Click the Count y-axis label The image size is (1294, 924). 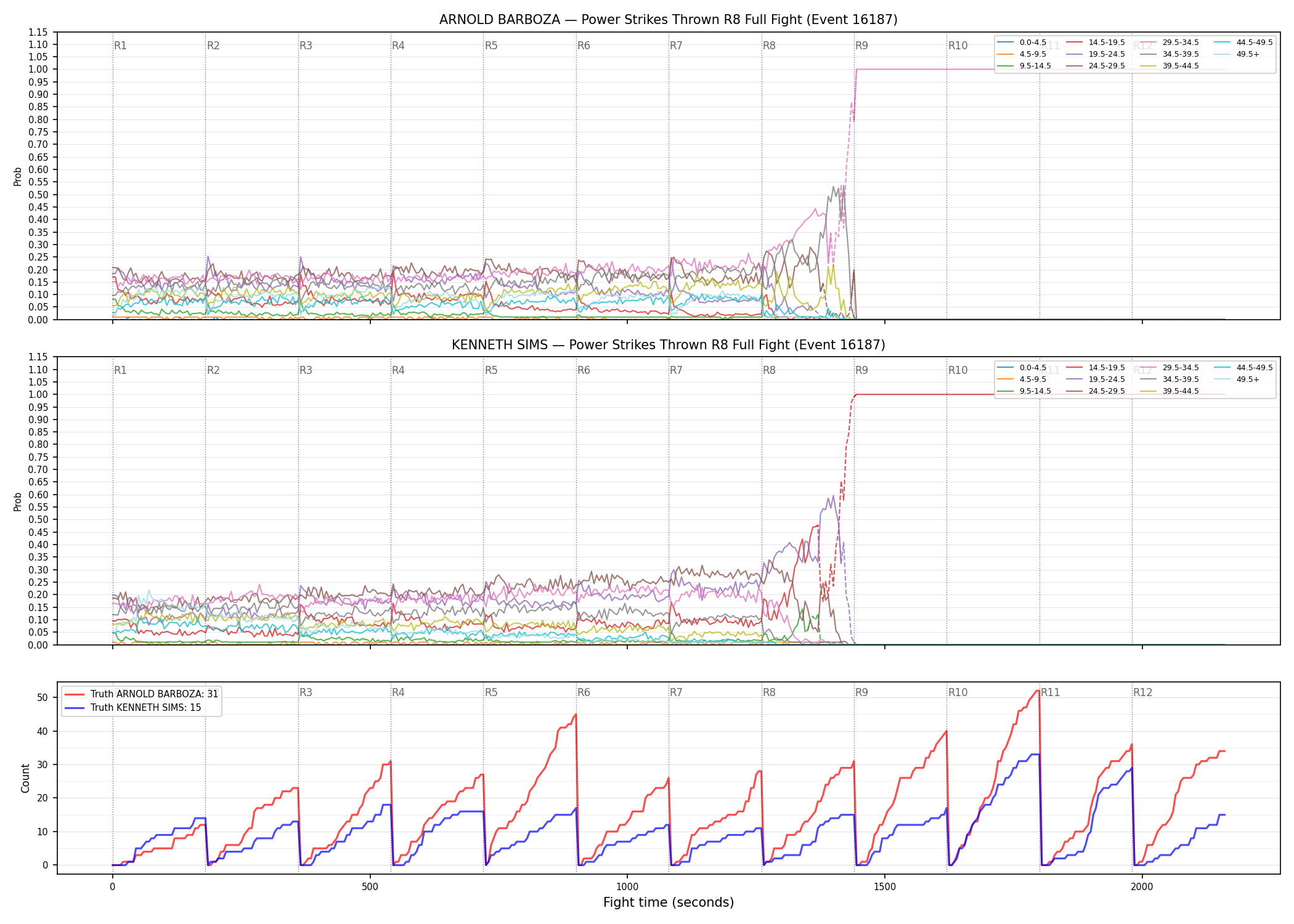click(25, 778)
